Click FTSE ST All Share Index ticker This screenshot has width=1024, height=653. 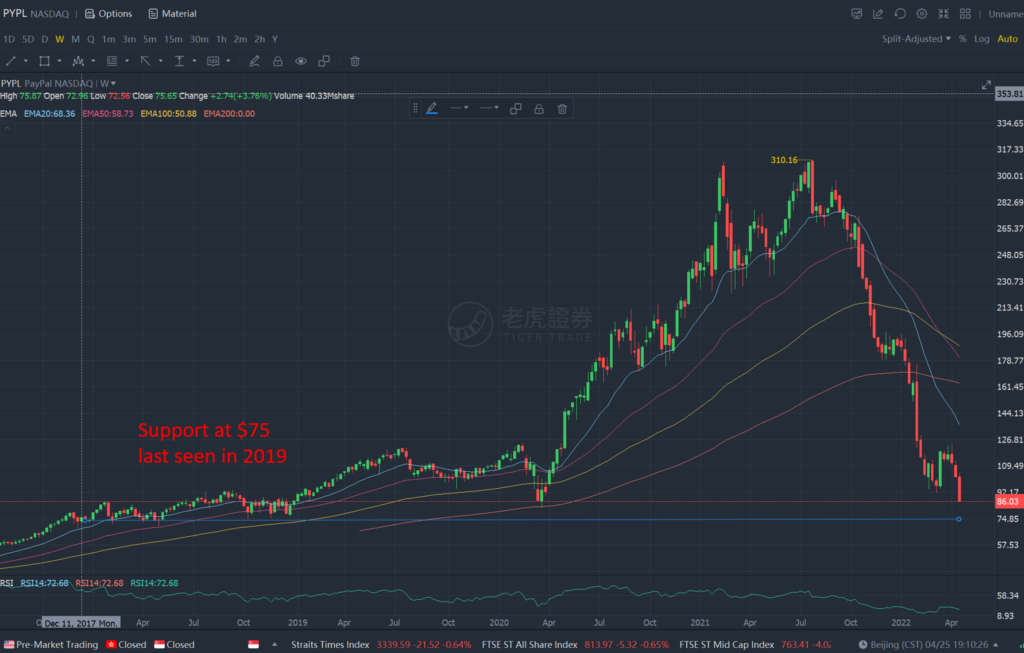point(575,645)
